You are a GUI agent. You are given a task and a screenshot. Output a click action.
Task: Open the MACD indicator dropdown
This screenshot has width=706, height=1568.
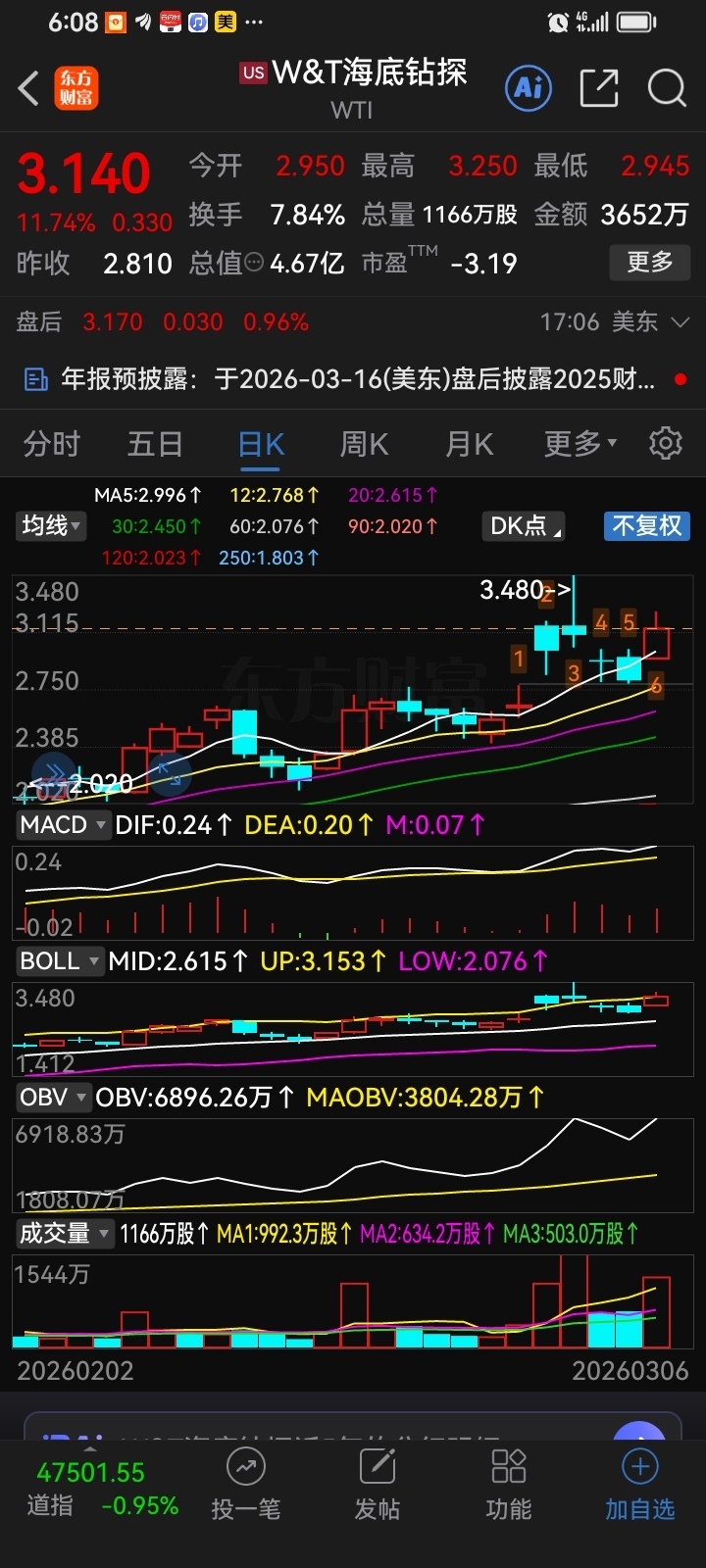(x=63, y=825)
